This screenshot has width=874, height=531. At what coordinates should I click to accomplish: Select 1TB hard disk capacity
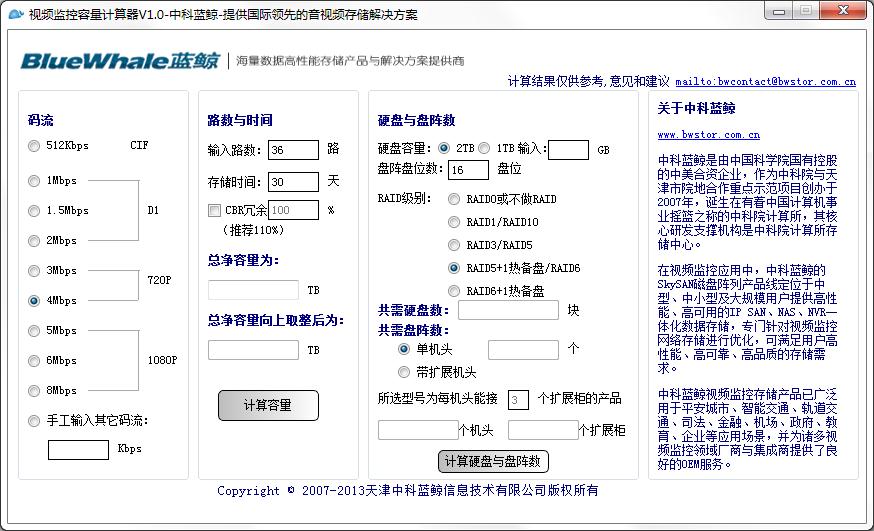click(x=485, y=148)
